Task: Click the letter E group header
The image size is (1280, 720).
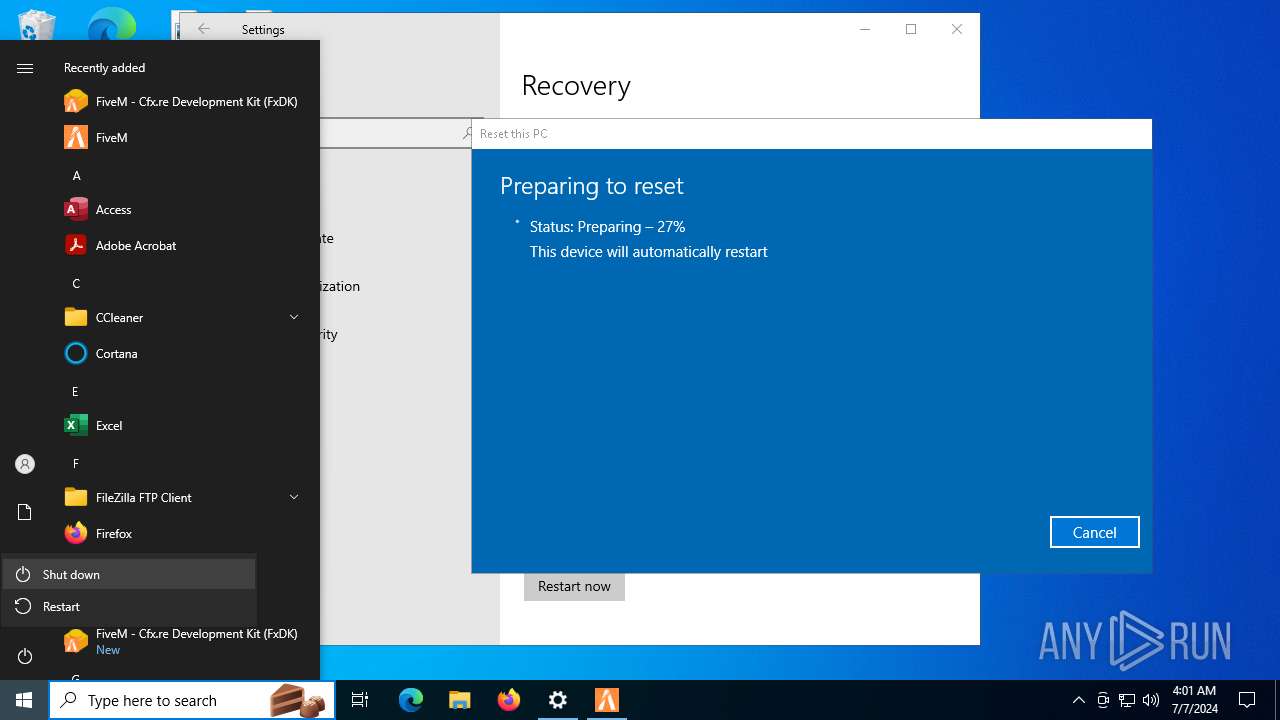Action: click(x=75, y=391)
